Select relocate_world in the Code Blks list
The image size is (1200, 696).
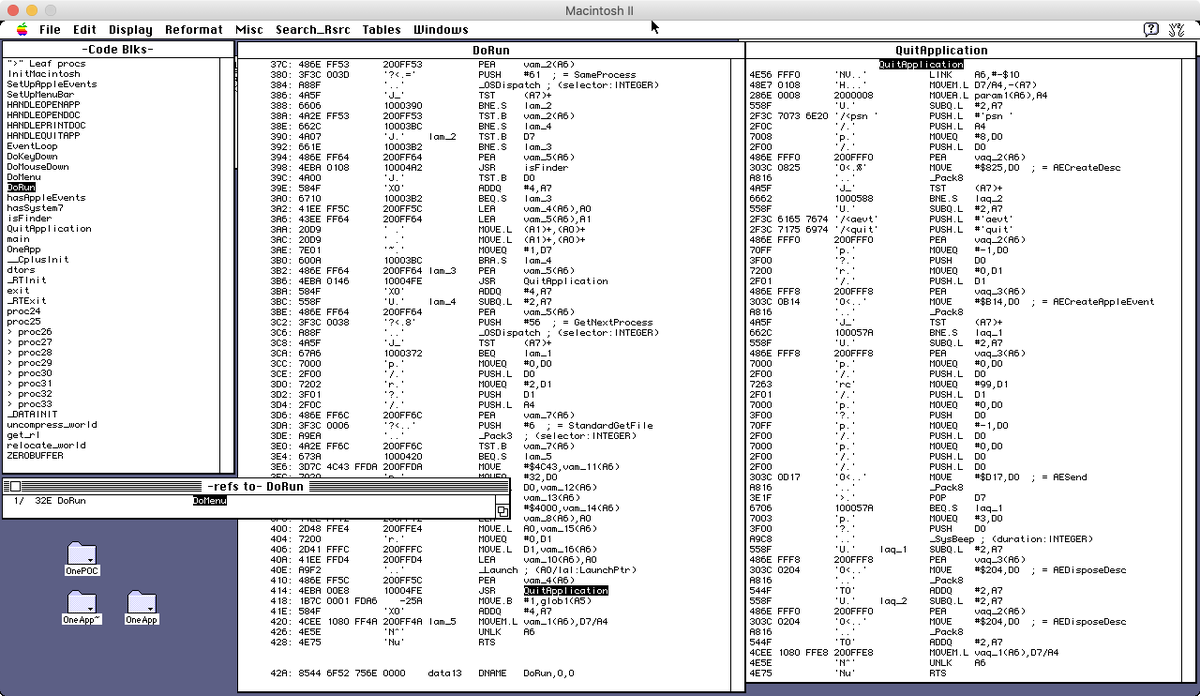tap(46, 445)
